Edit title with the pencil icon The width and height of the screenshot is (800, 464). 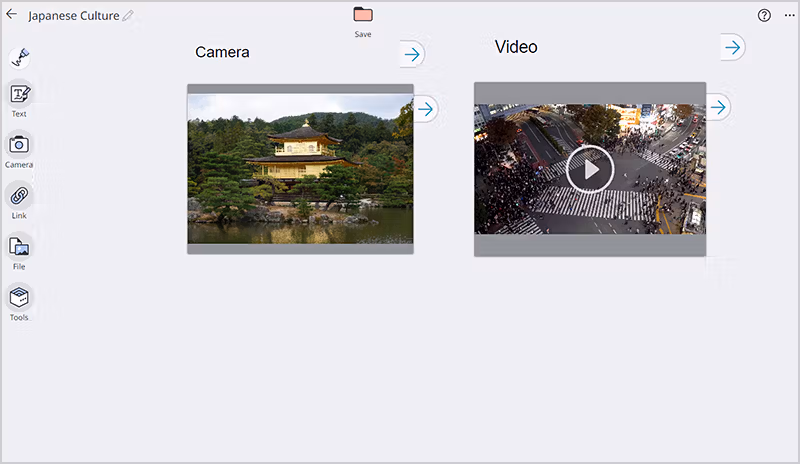coord(128,16)
